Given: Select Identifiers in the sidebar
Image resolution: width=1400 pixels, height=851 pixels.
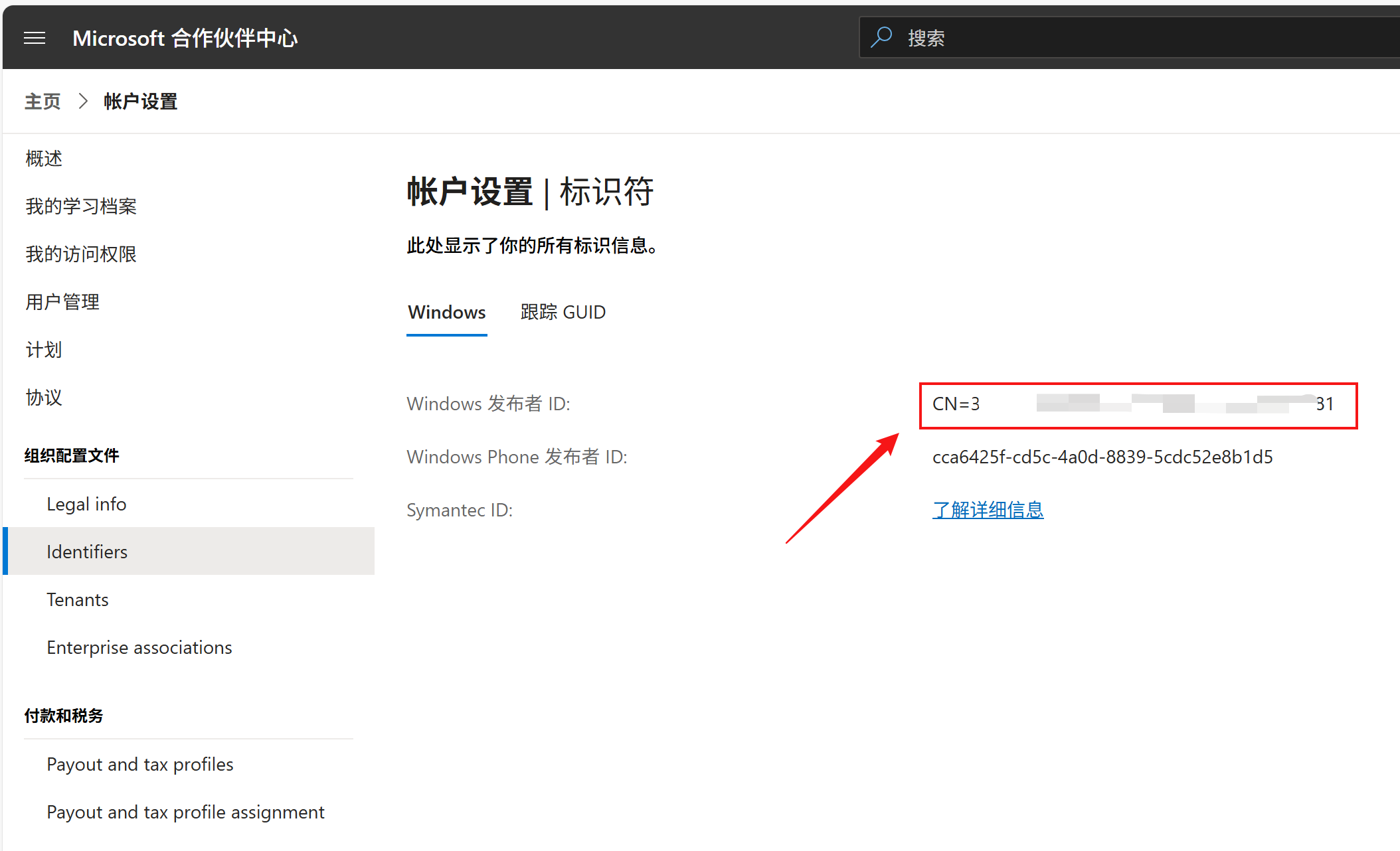Looking at the screenshot, I should pyautogui.click(x=86, y=551).
